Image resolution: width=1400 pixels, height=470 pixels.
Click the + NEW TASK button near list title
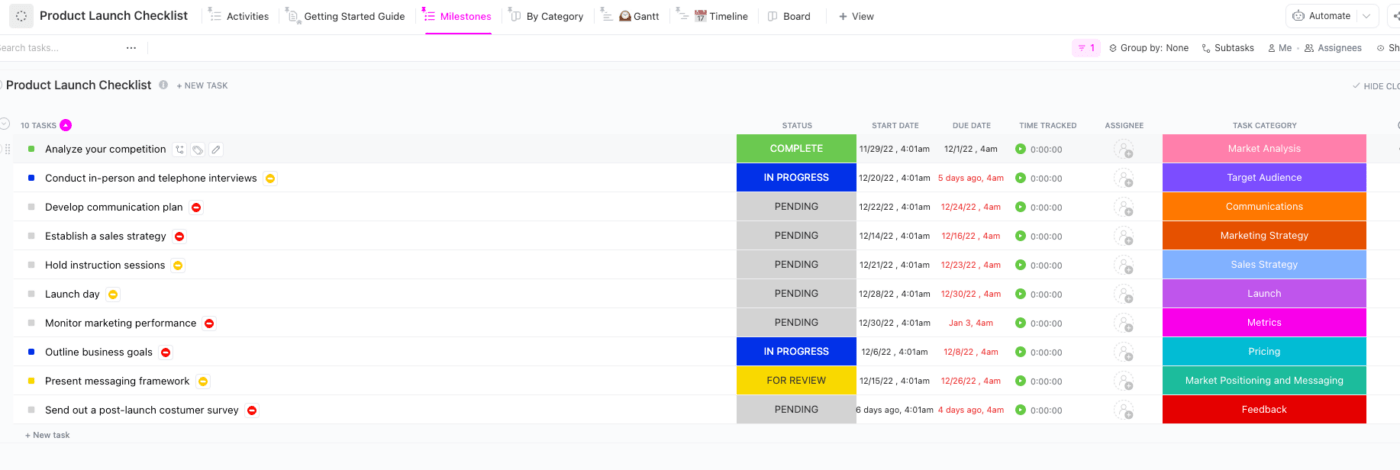tap(202, 86)
